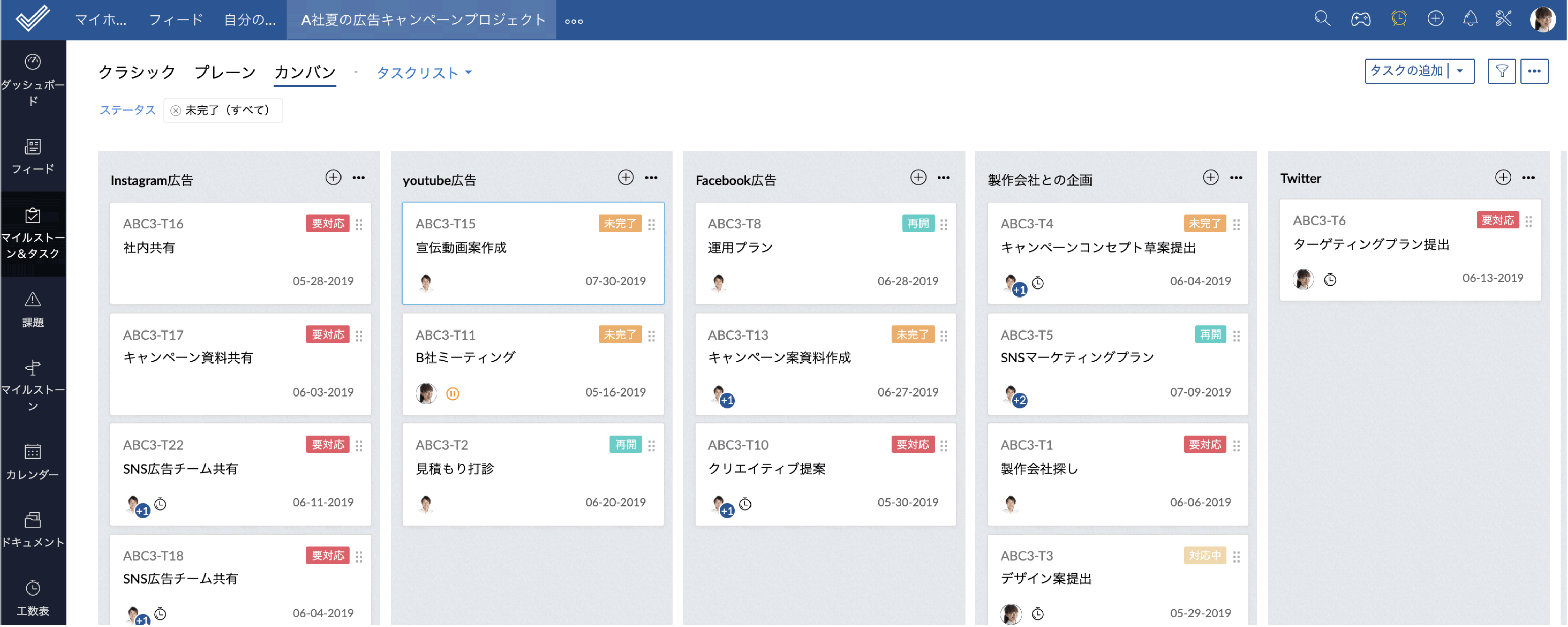
Task: Open the 自分の... top tab
Action: (x=250, y=19)
